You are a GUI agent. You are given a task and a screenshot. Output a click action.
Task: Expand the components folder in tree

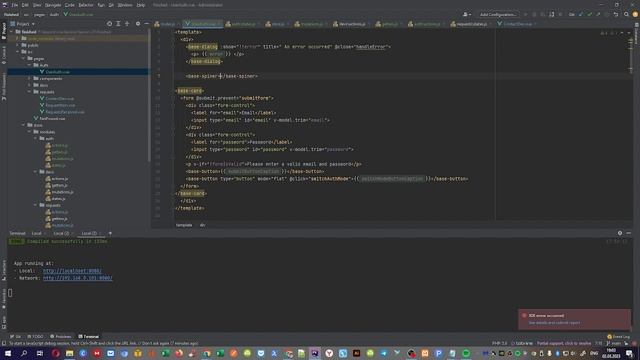[29, 78]
